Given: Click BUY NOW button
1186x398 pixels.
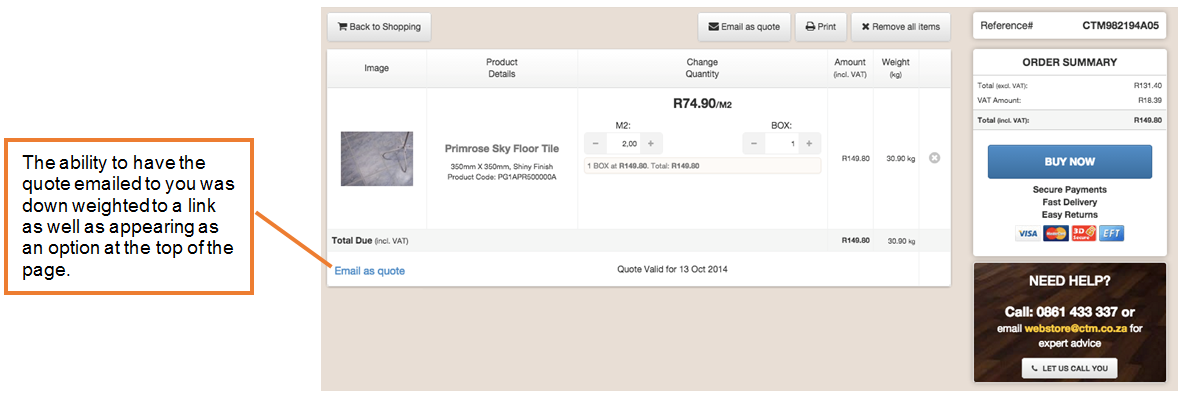Looking at the screenshot, I should (x=1070, y=162).
